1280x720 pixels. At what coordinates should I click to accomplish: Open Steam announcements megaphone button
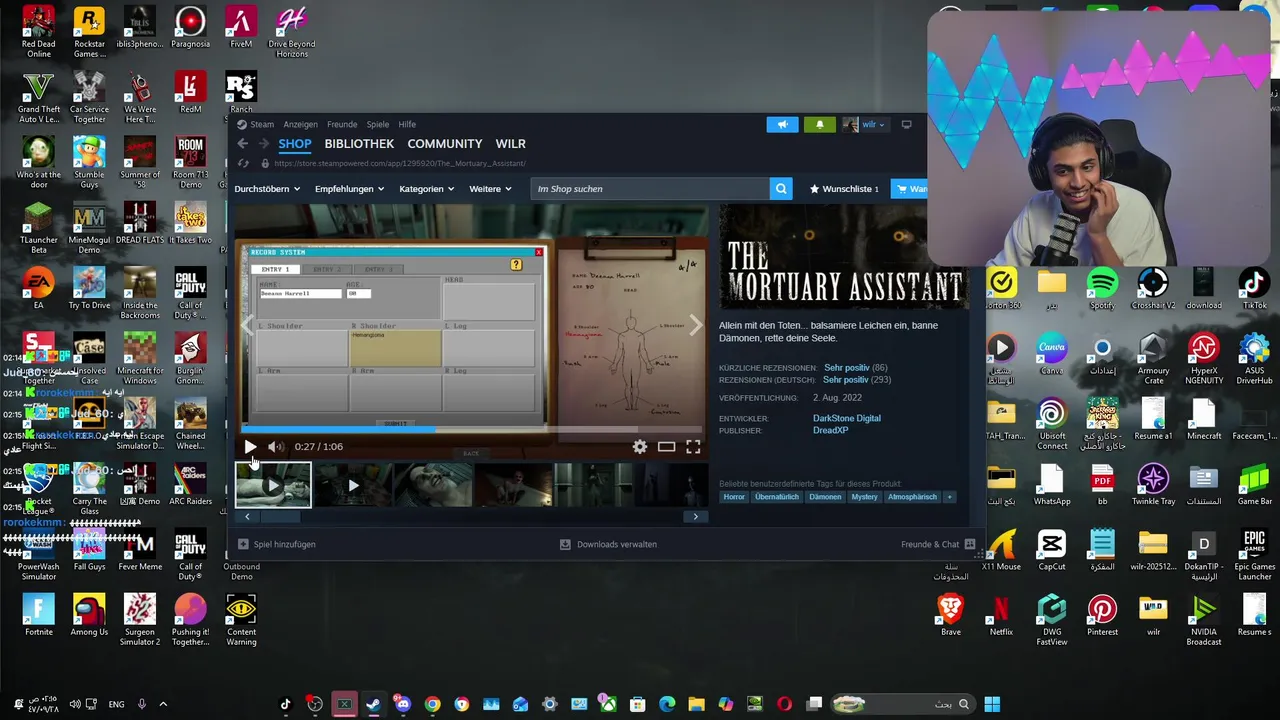click(x=783, y=125)
